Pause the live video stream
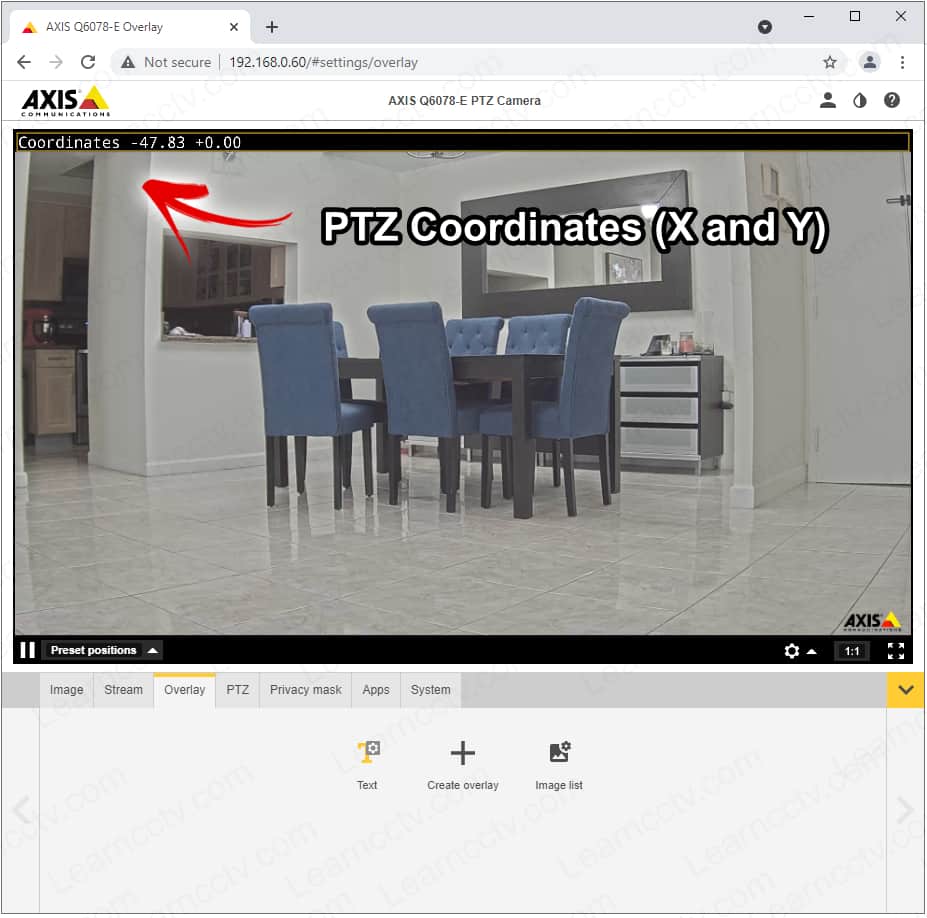927x918 pixels. pos(27,650)
